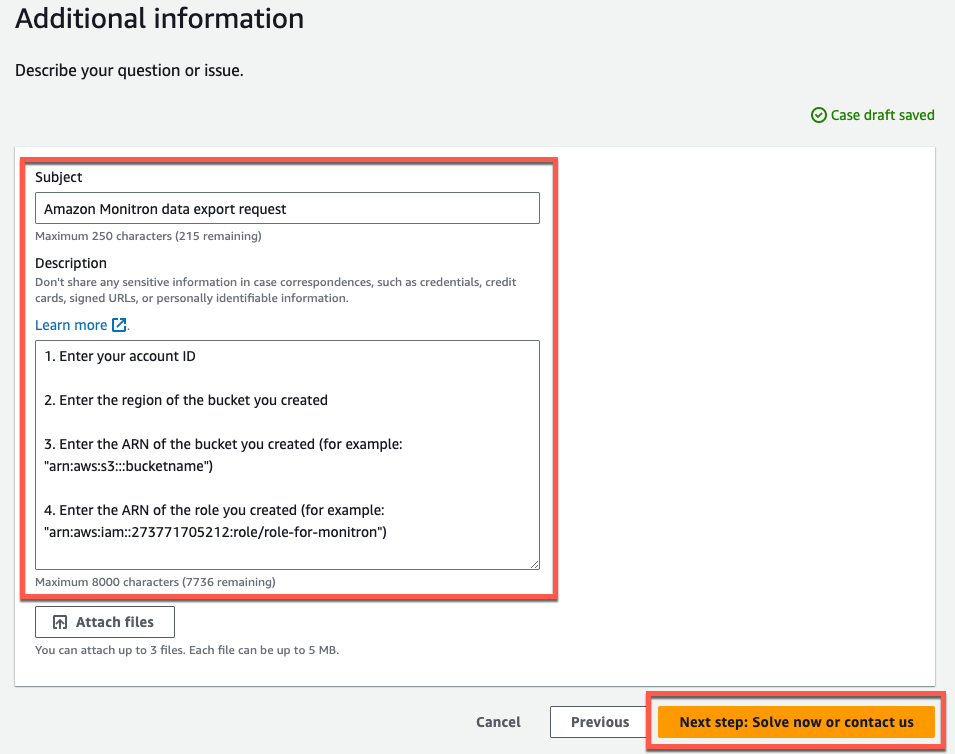Screen dimensions: 955x754
Task: Click the resize handle of the Description box
Action: click(x=533, y=565)
